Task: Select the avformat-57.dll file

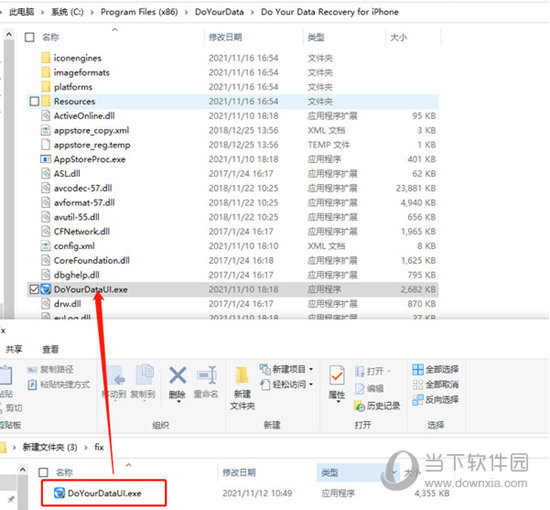Action: coord(233,202)
